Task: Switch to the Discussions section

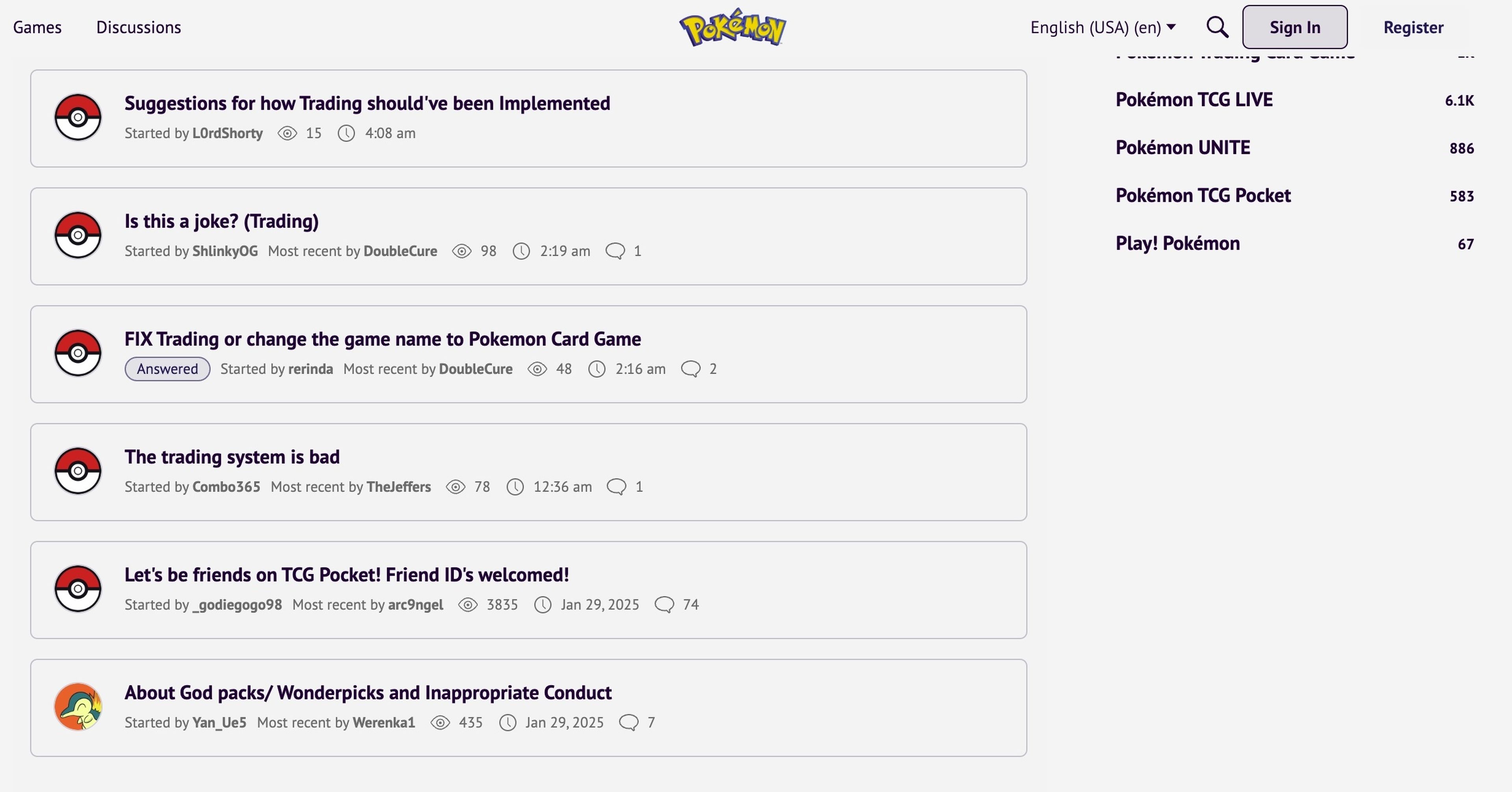Action: pos(139,27)
